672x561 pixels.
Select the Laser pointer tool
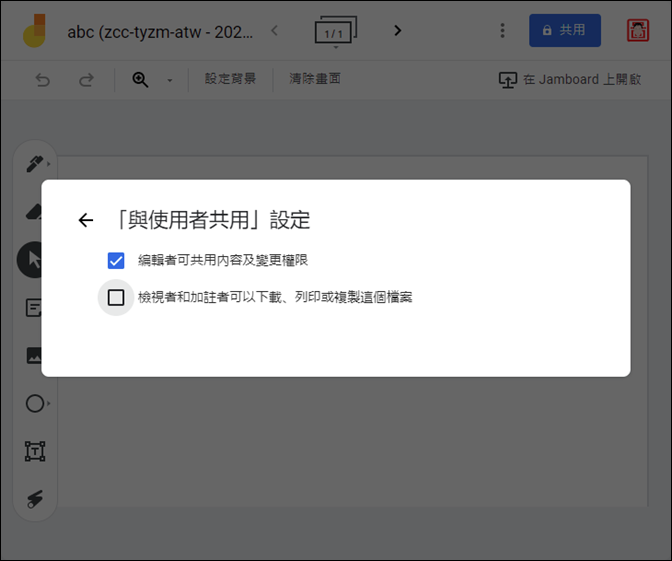pos(35,499)
